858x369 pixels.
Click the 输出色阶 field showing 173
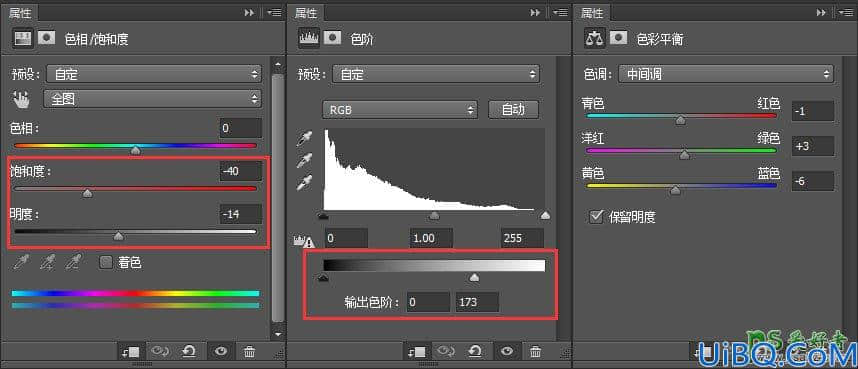pyautogui.click(x=477, y=302)
